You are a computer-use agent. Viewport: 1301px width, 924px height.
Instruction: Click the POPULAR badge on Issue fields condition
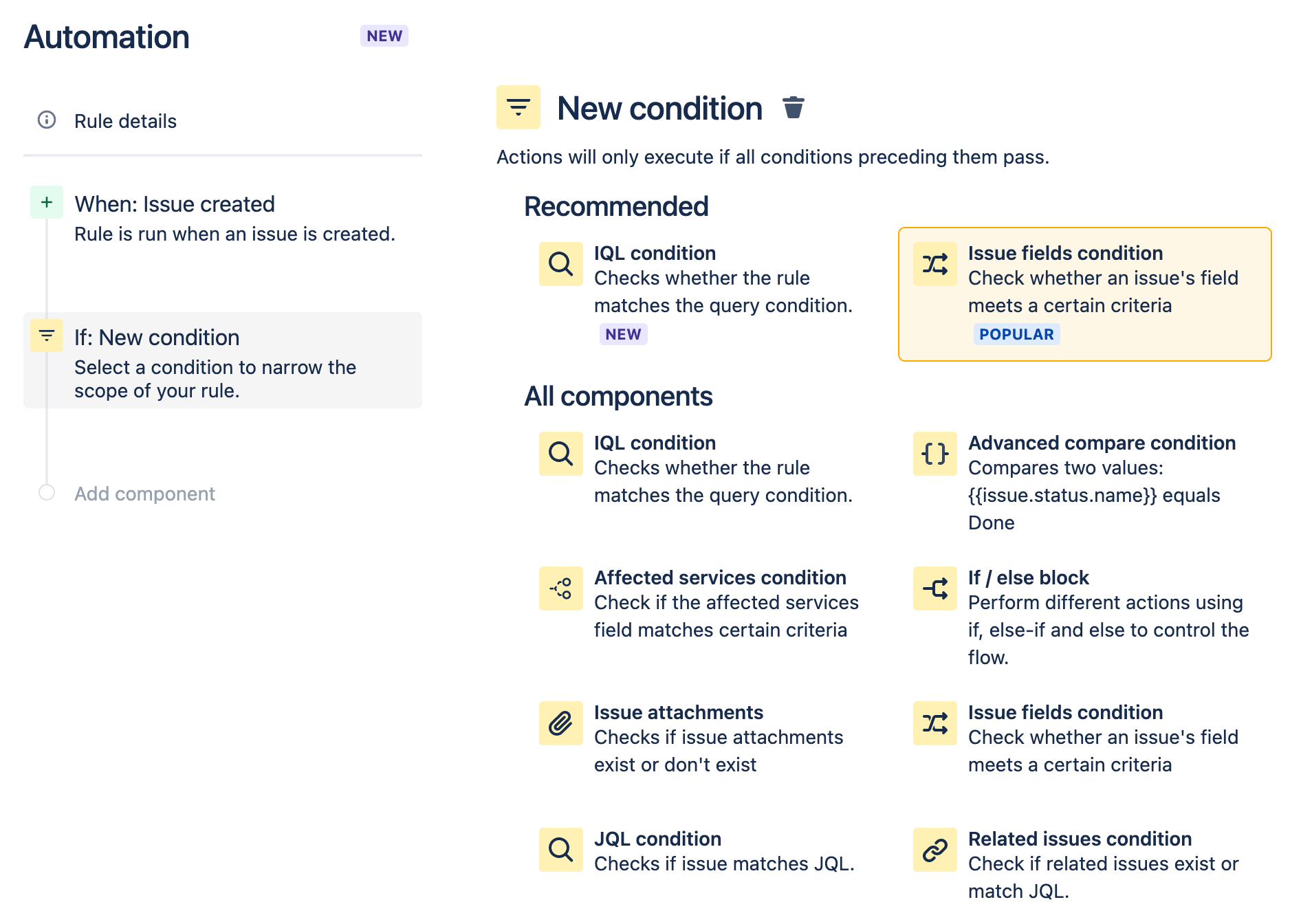click(x=1017, y=334)
